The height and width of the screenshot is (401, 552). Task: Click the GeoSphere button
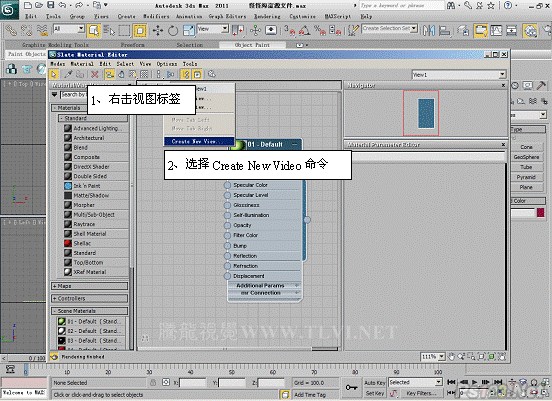526,157
